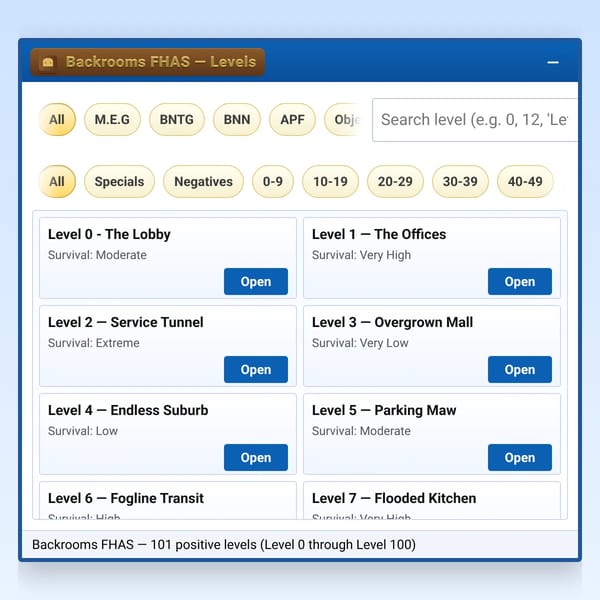This screenshot has height=600, width=600.
Task: Select the Level 7 — Flooded Kitchen card
Action: tap(432, 500)
